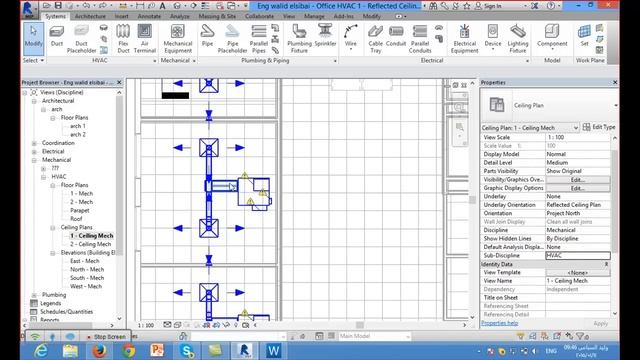Open the Properties help link
Screen dimensions: 640x360
[x=499, y=323]
